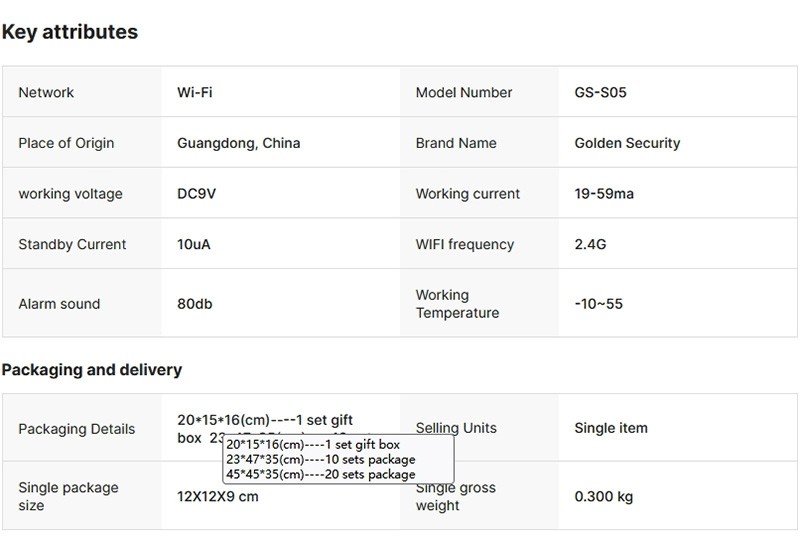Click the Key attributes heading

tap(70, 32)
